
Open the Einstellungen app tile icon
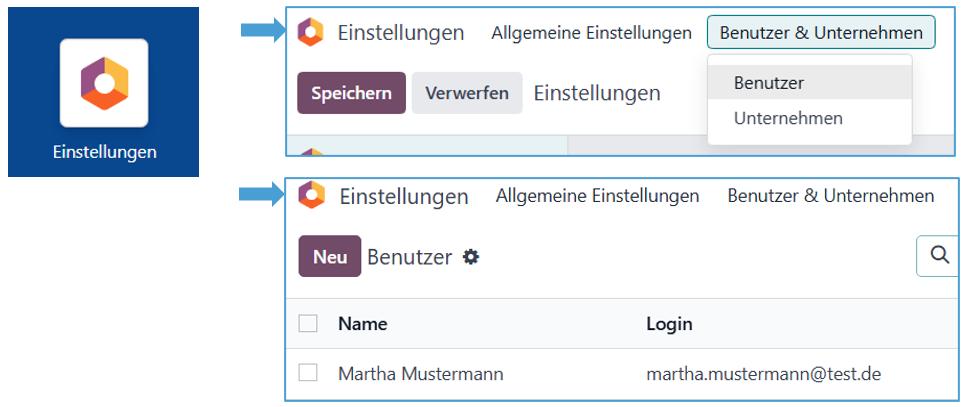(104, 83)
